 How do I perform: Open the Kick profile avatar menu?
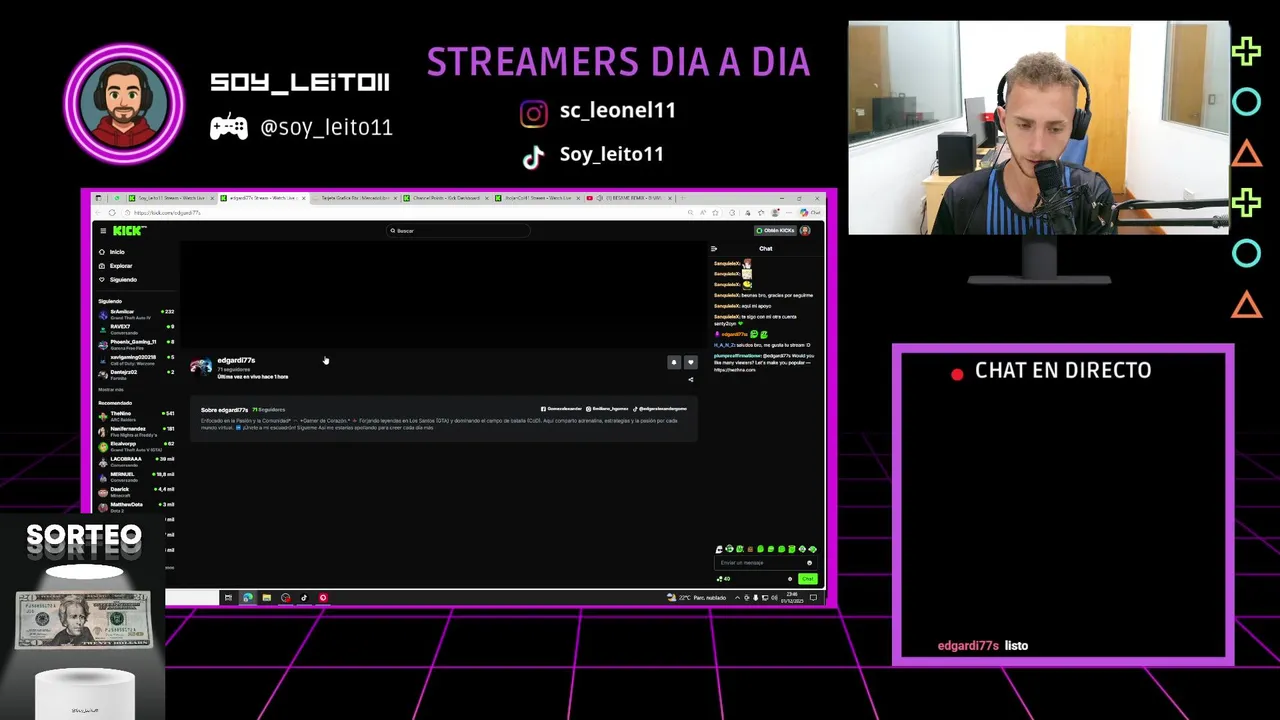805,231
